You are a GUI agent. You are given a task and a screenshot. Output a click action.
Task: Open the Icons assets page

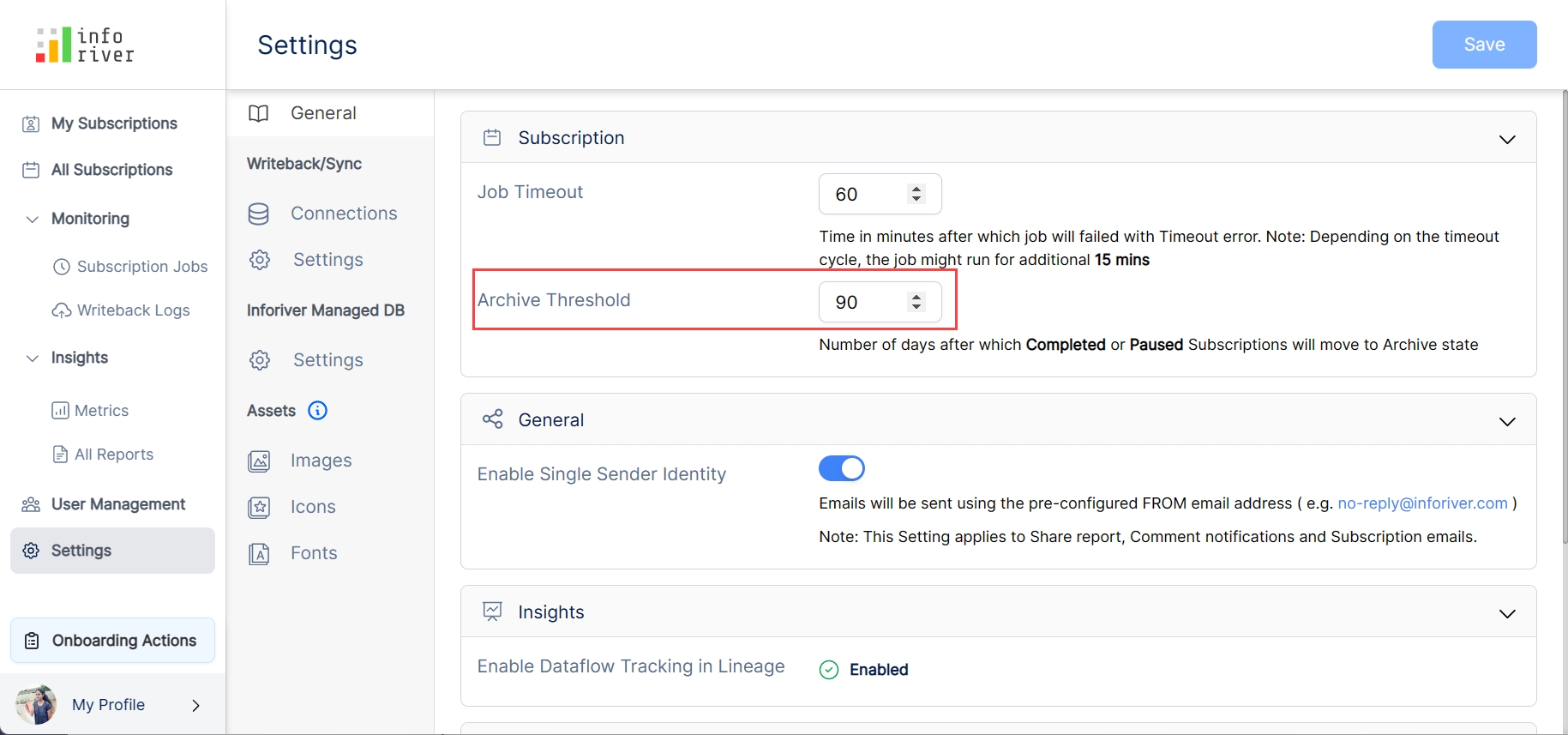pos(312,507)
